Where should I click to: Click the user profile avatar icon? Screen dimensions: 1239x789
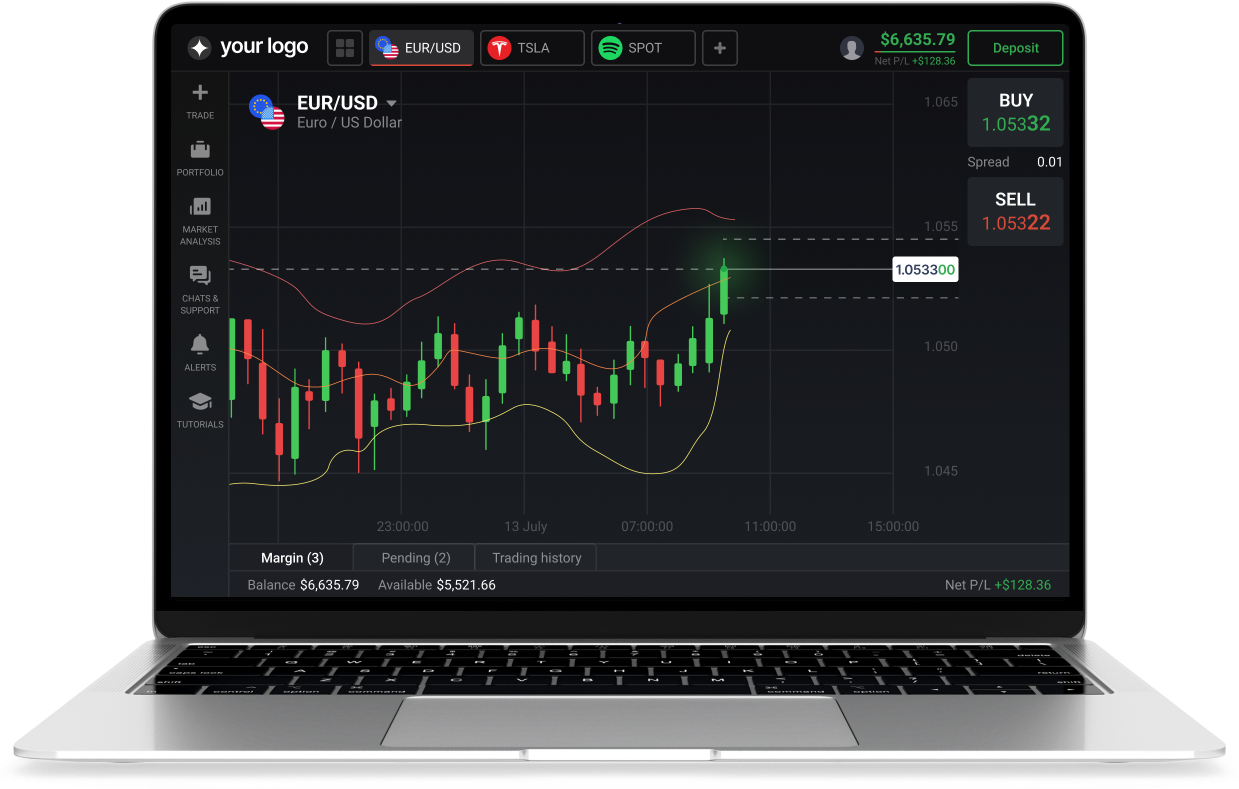(x=851, y=48)
